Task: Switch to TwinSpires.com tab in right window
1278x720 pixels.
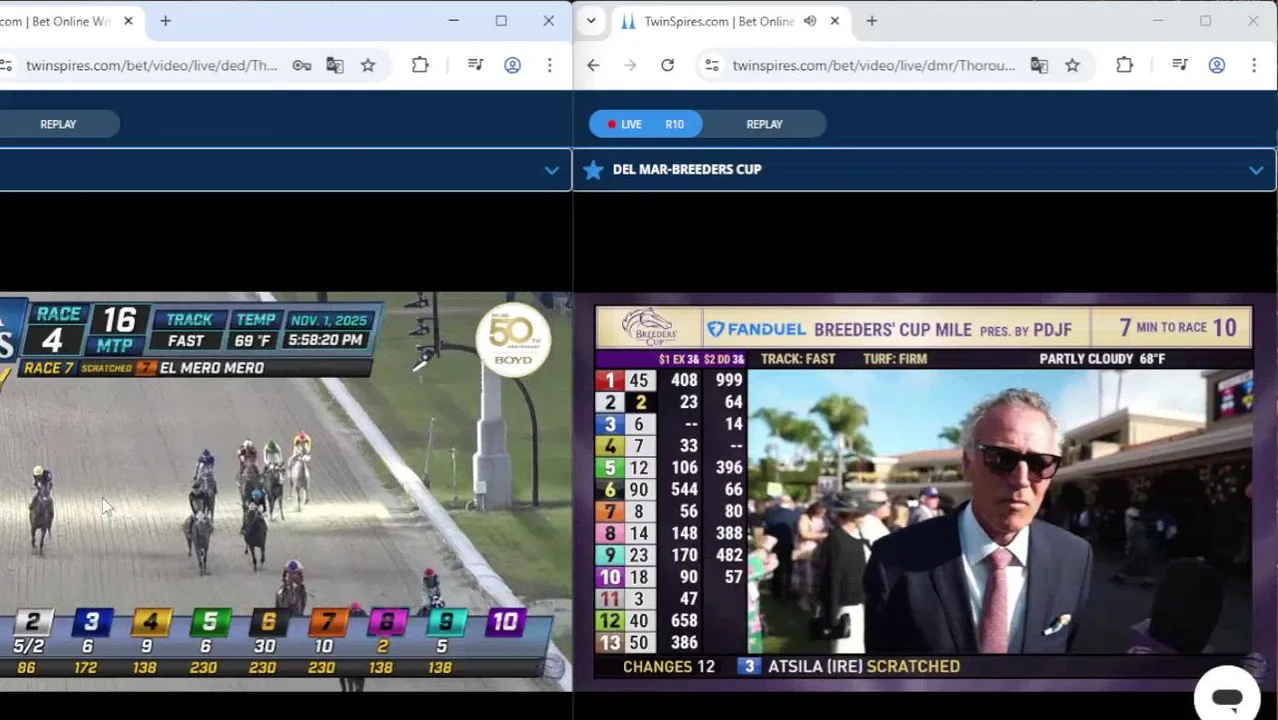Action: click(718, 21)
